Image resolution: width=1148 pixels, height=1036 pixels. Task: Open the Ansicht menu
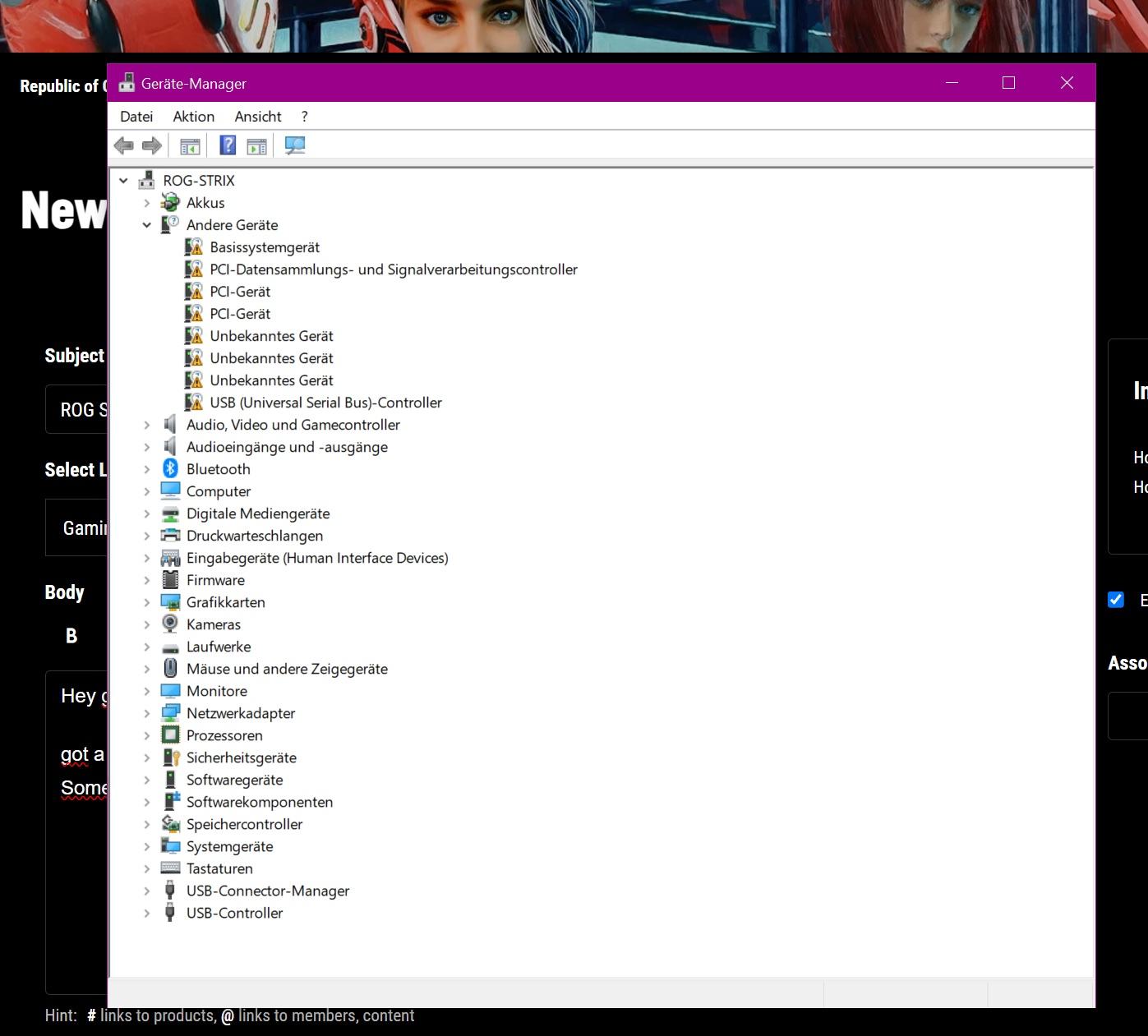point(258,117)
